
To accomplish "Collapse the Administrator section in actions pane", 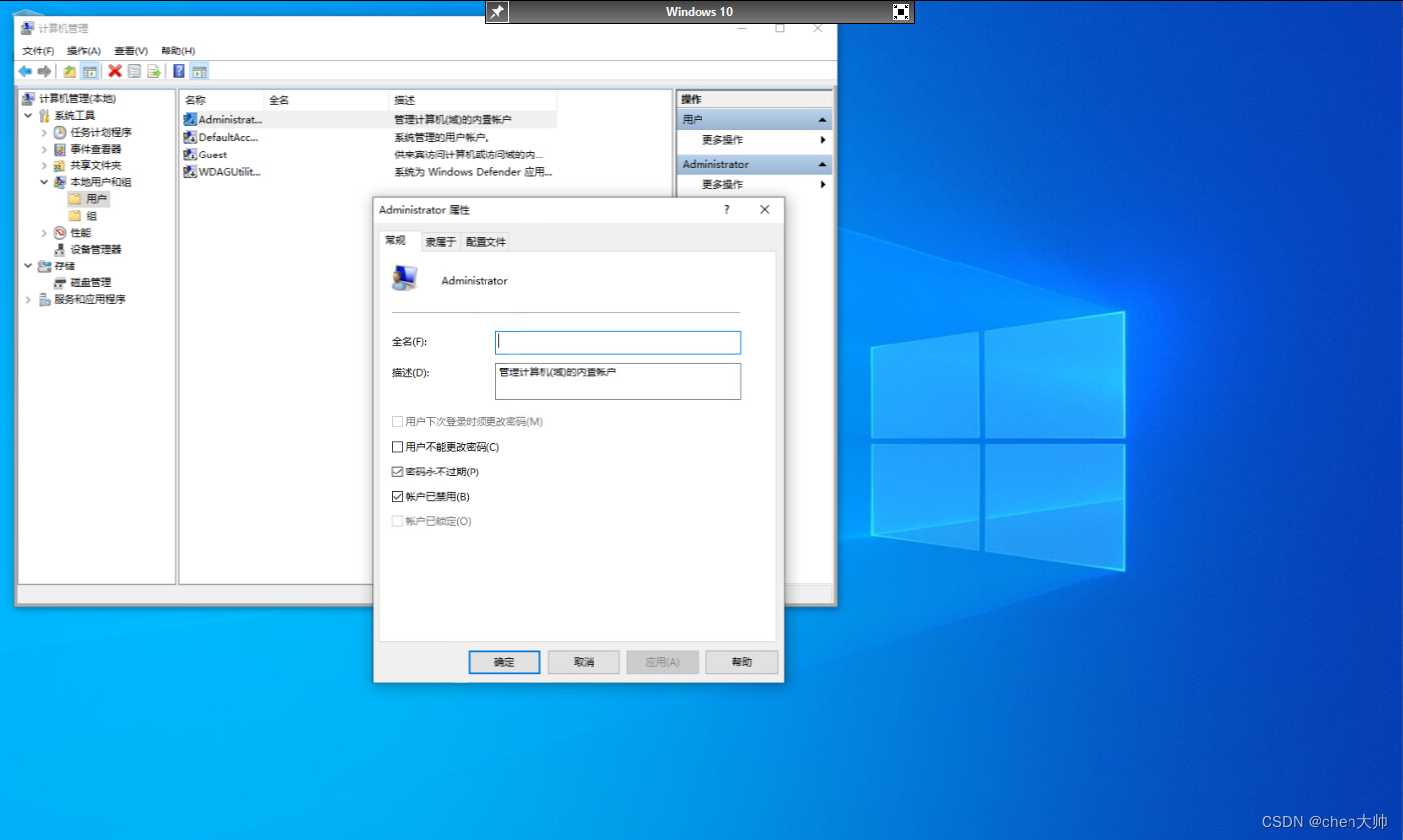I will 822,164.
